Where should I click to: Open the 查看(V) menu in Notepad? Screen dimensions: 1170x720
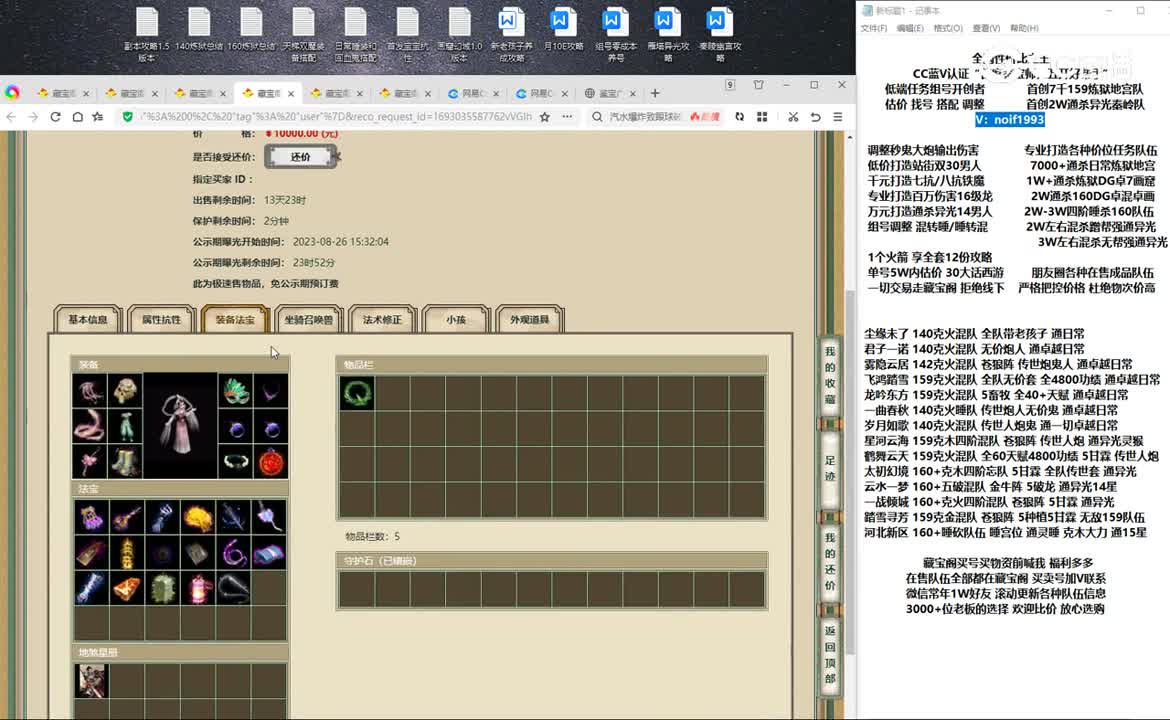(986, 28)
